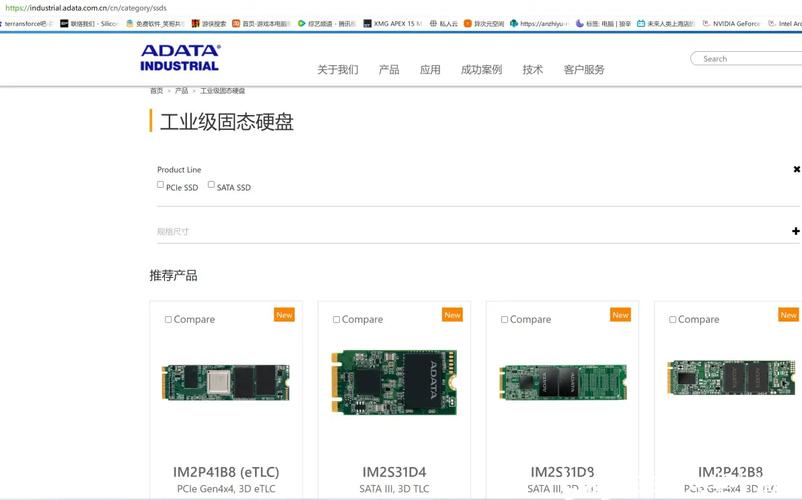Click the Search input field

point(746,59)
